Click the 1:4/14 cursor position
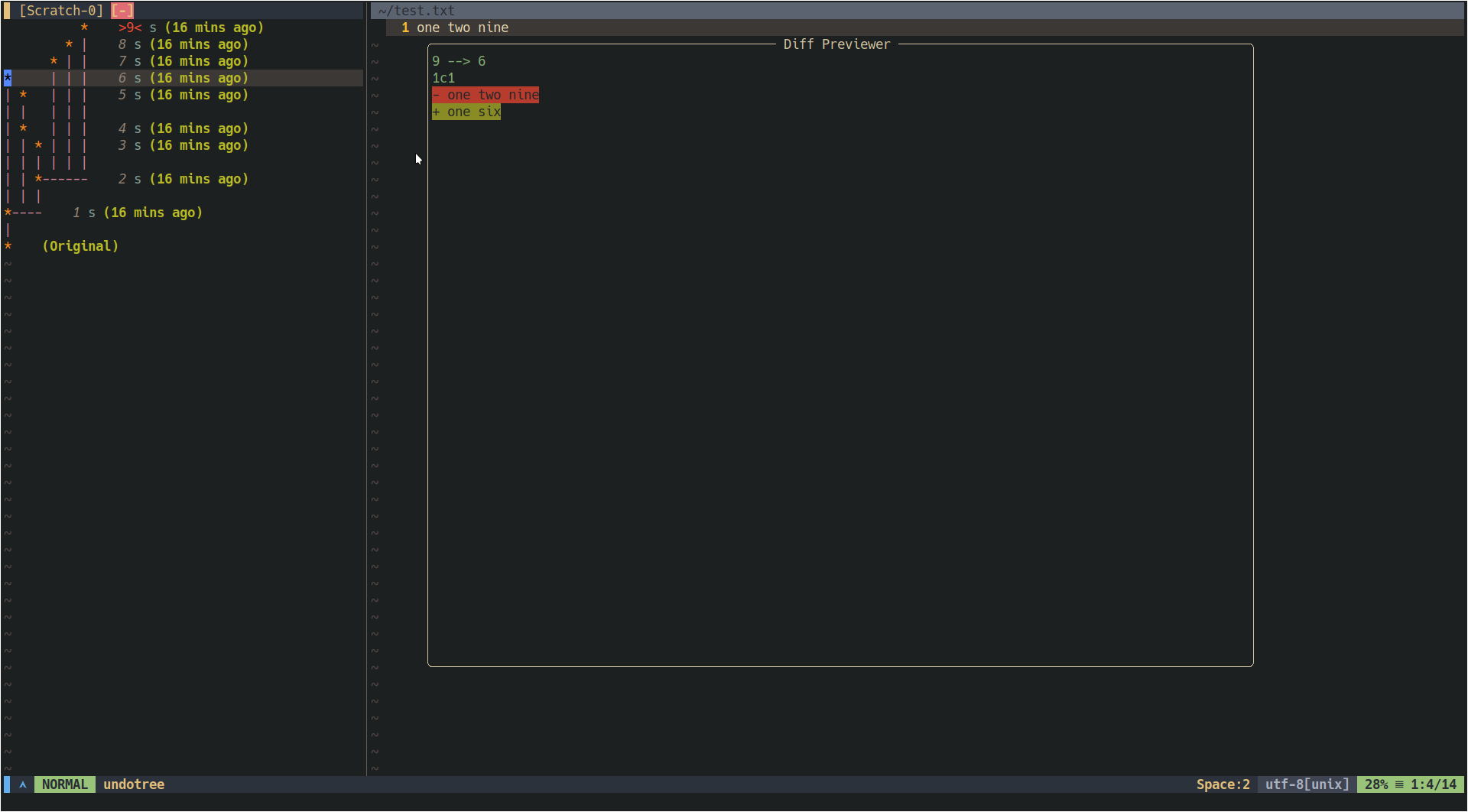This screenshot has width=1468, height=812. [x=1434, y=784]
